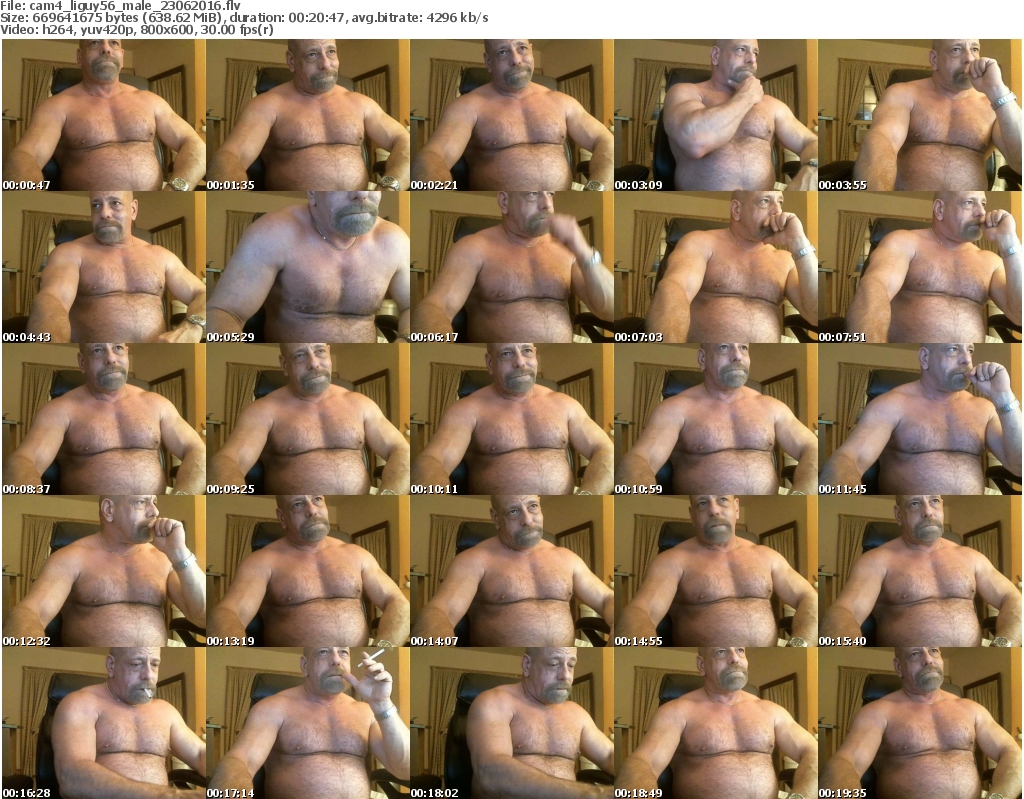Viewport: 1024px width, 799px height.
Task: Click the thumbnail at timestamp 00:17:14
Action: click(x=308, y=723)
